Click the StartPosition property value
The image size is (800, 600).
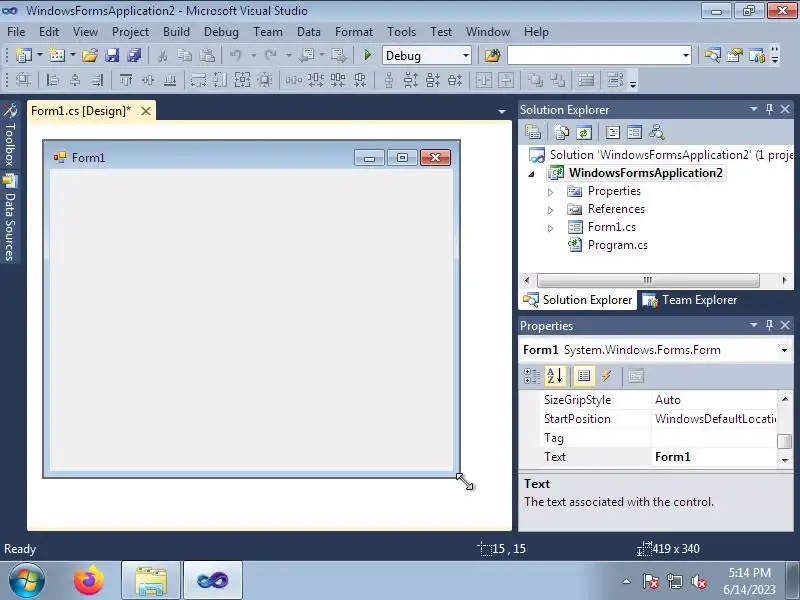[715, 419]
